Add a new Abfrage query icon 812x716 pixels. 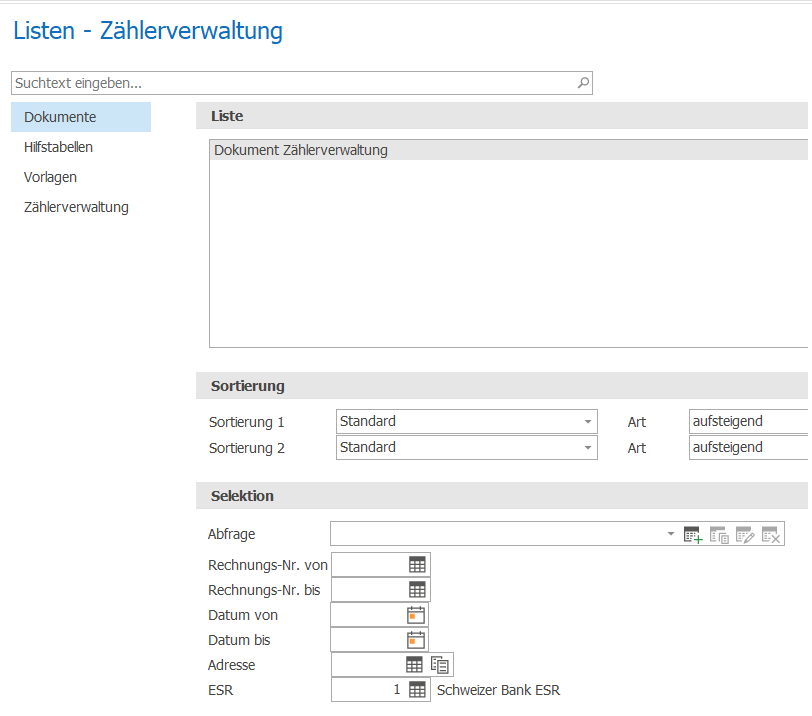(x=693, y=534)
